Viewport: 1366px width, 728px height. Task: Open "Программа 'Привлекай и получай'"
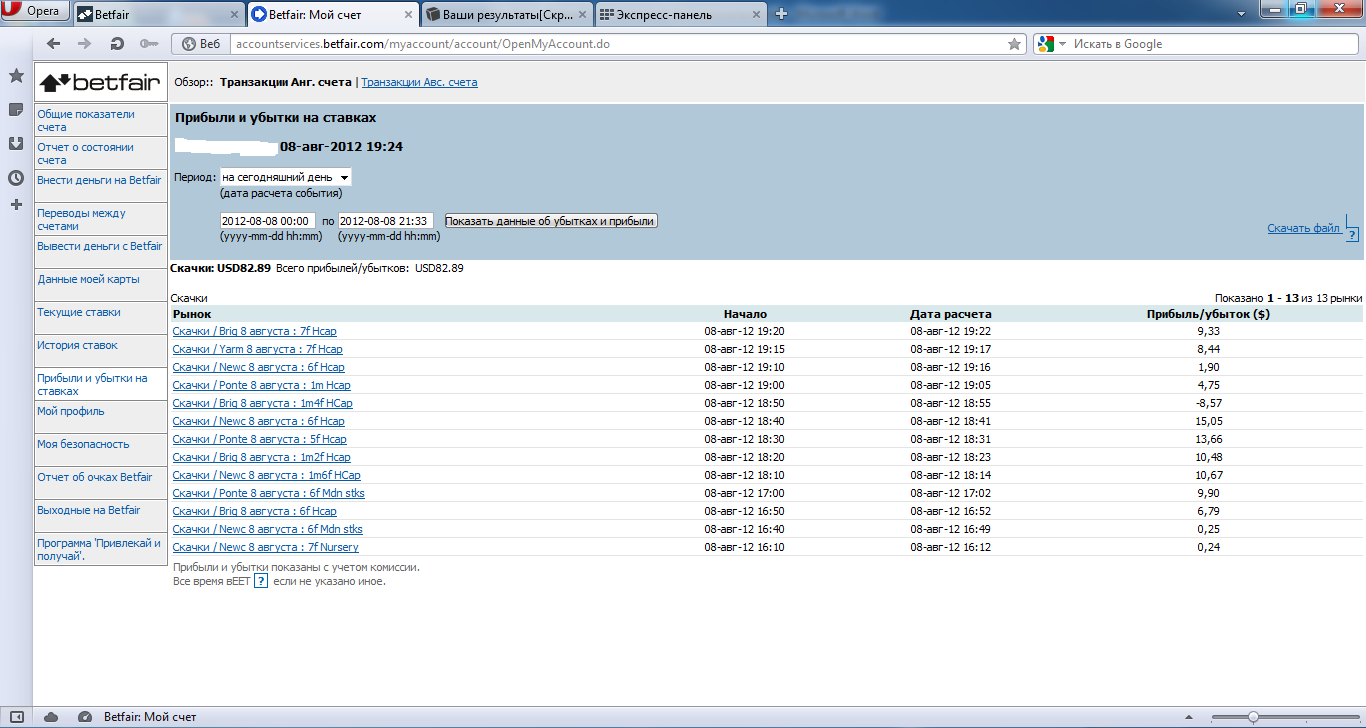click(x=100, y=549)
